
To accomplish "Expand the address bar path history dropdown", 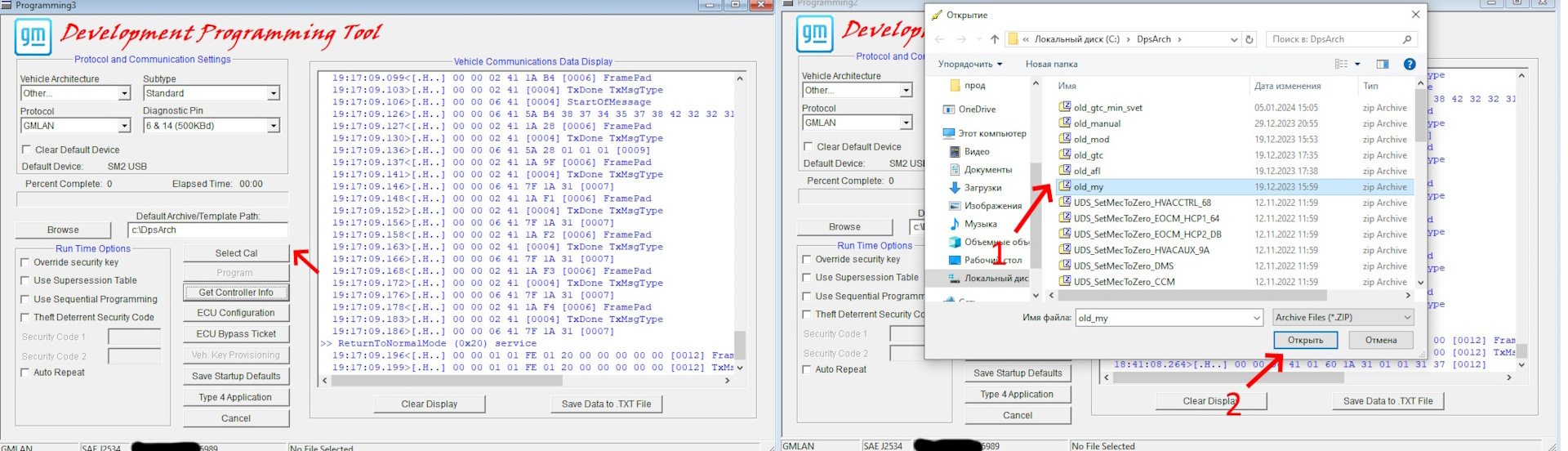I will [x=1233, y=39].
